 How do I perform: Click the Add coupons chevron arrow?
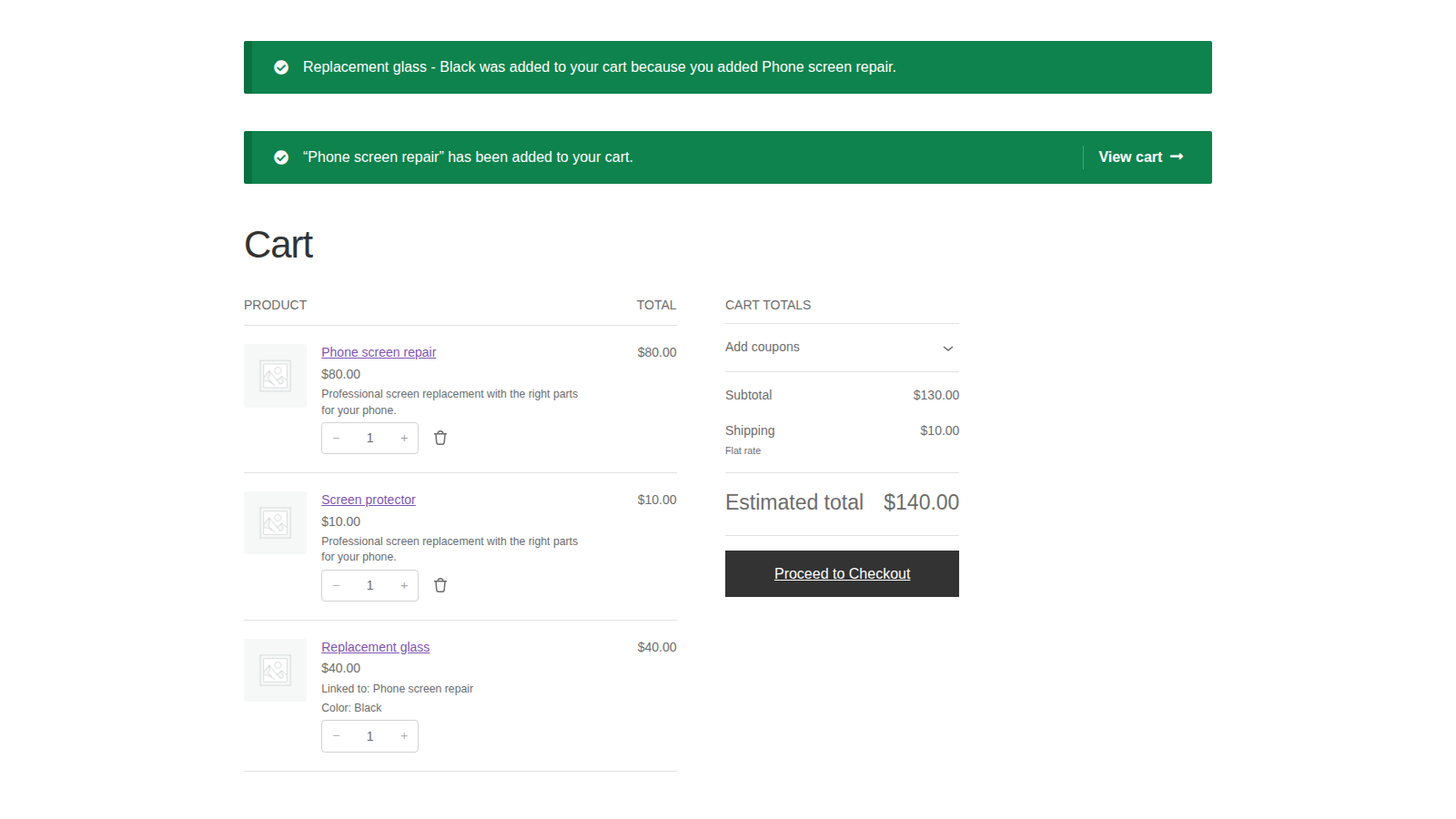pyautogui.click(x=948, y=349)
